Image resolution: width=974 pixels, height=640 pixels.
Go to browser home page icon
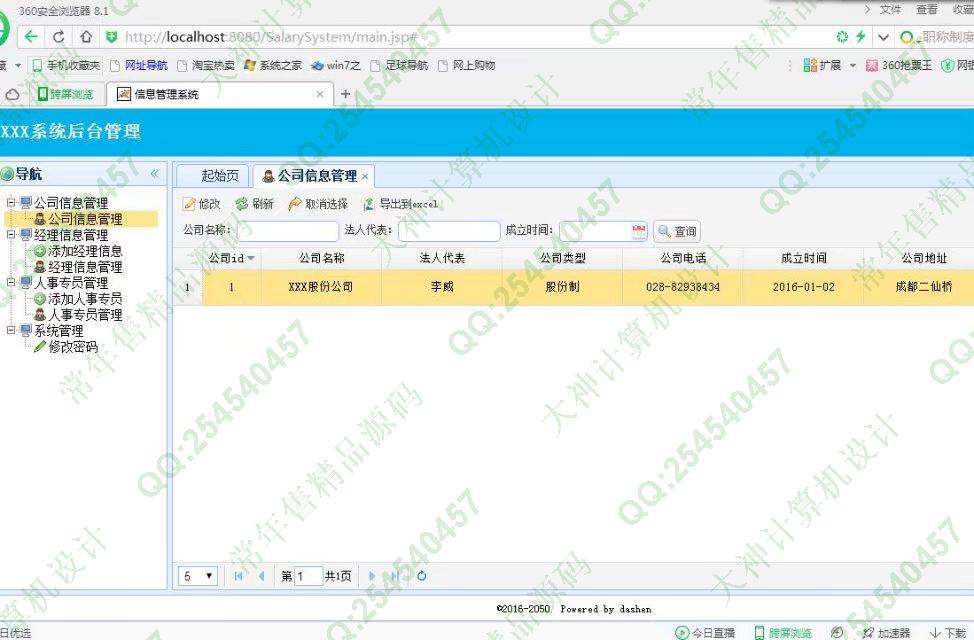(x=86, y=37)
